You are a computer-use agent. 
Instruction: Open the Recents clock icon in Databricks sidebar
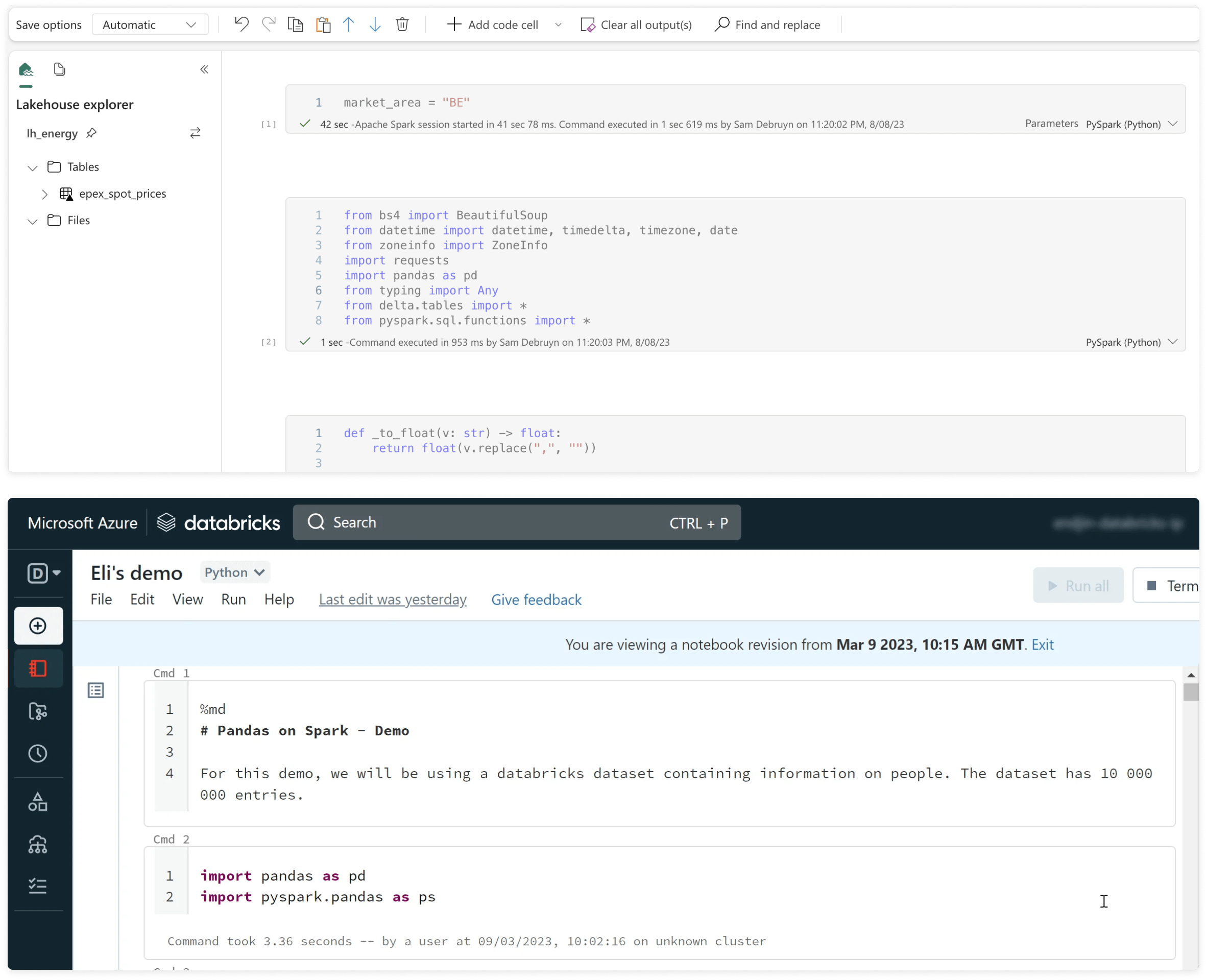coord(38,753)
